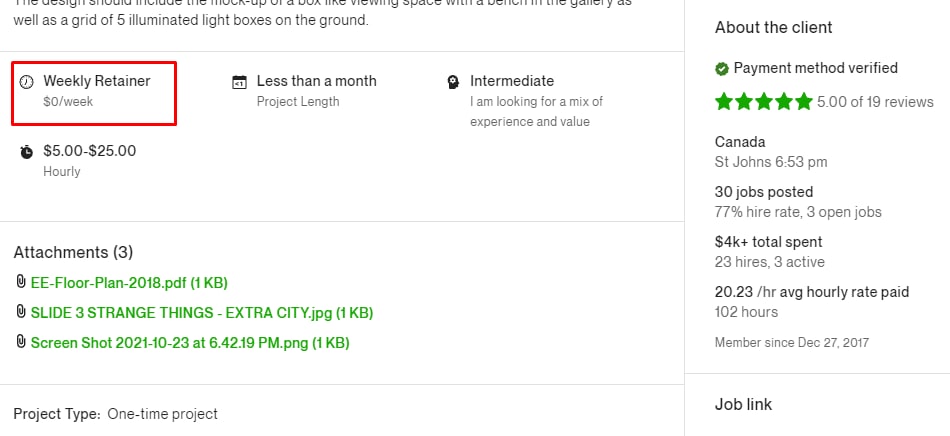Click the Attachments (3) heading
The width and height of the screenshot is (950, 436).
tap(73, 252)
